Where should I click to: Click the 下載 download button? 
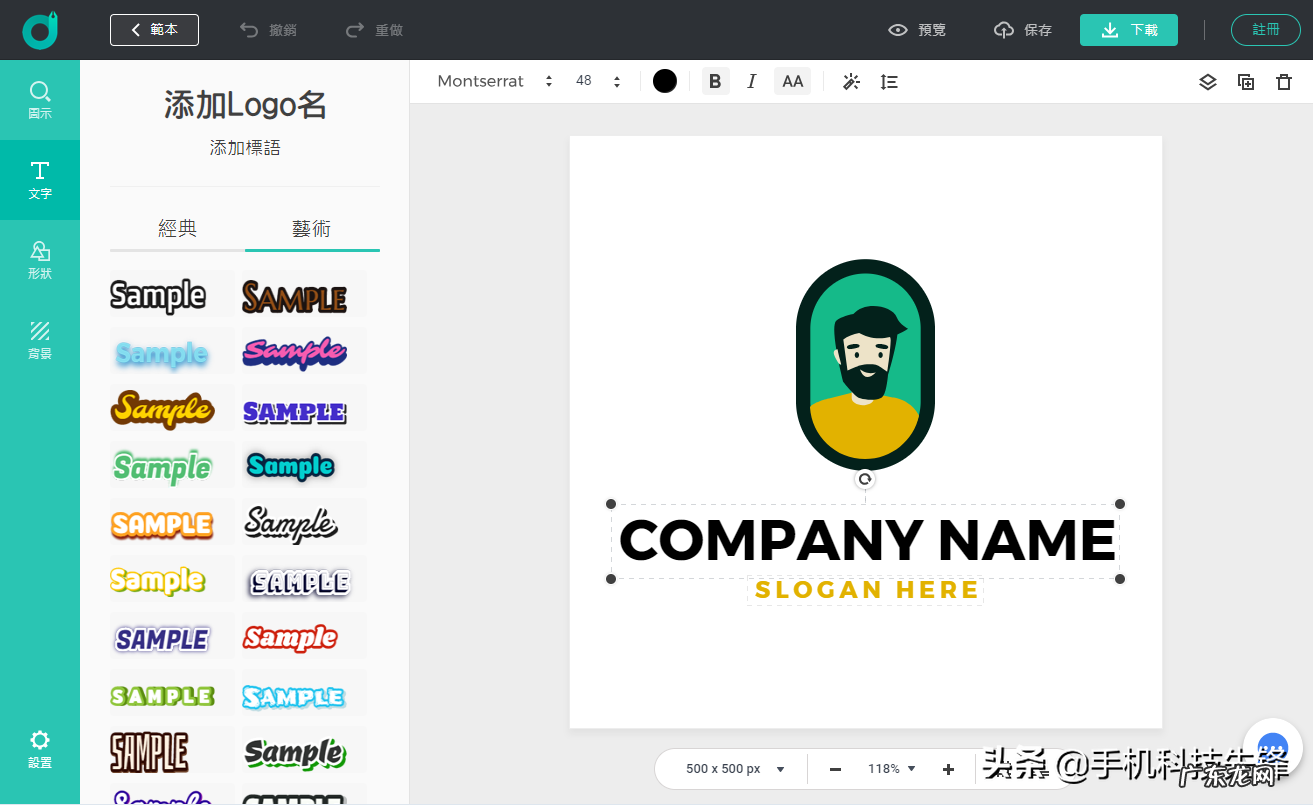1128,30
